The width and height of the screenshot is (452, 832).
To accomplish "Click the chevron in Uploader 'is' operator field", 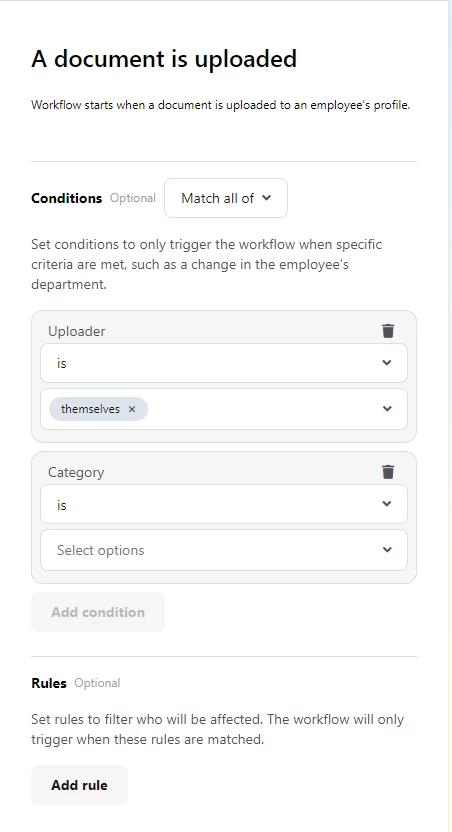I will pyautogui.click(x=387, y=363).
